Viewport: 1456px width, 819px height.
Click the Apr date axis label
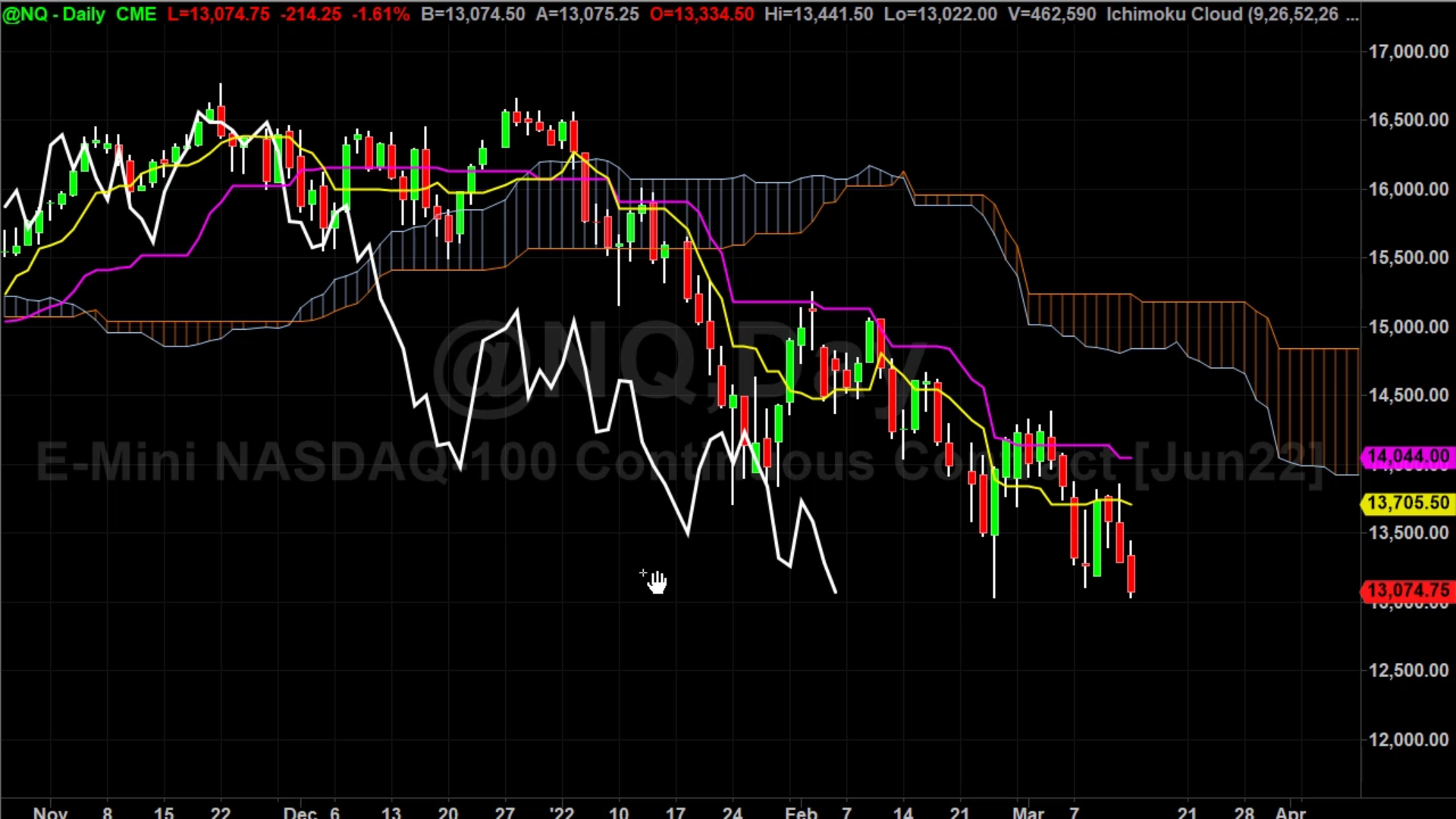pos(1291,812)
